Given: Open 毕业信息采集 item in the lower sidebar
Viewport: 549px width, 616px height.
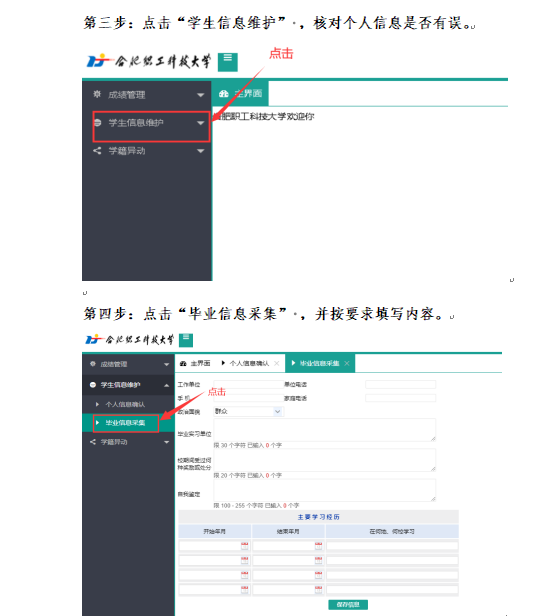Looking at the screenshot, I should point(129,423).
